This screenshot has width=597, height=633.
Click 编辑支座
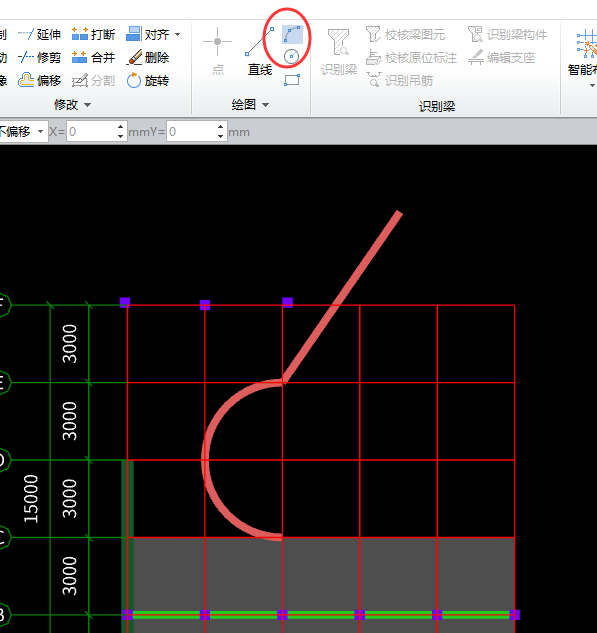click(x=501, y=58)
